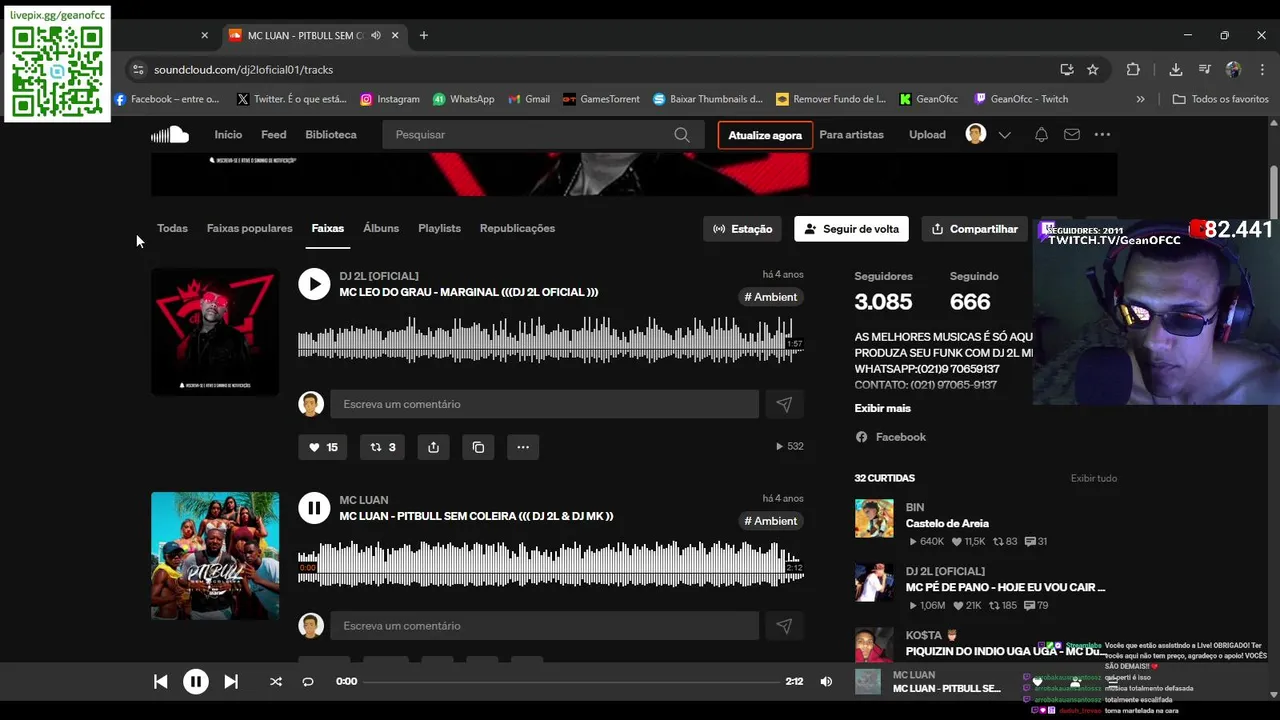Screen dimensions: 1280x720
Task: Open Castelo de Areia liked track
Action: pyautogui.click(x=947, y=523)
